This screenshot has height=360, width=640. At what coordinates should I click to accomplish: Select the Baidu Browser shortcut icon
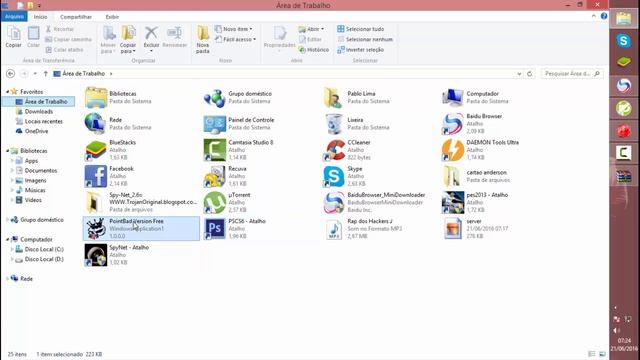[x=453, y=124]
